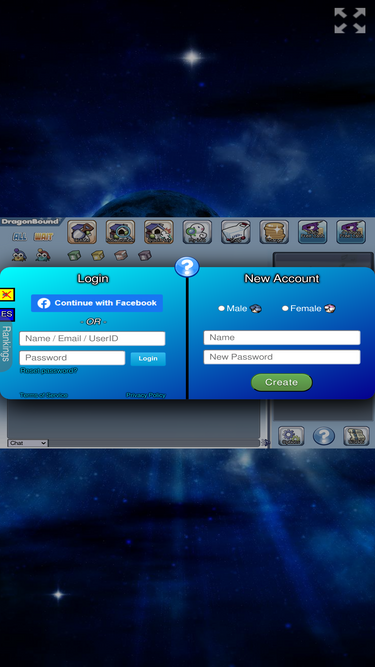The height and width of the screenshot is (667, 375).
Task: Open the Options gear button
Action: (x=291, y=436)
